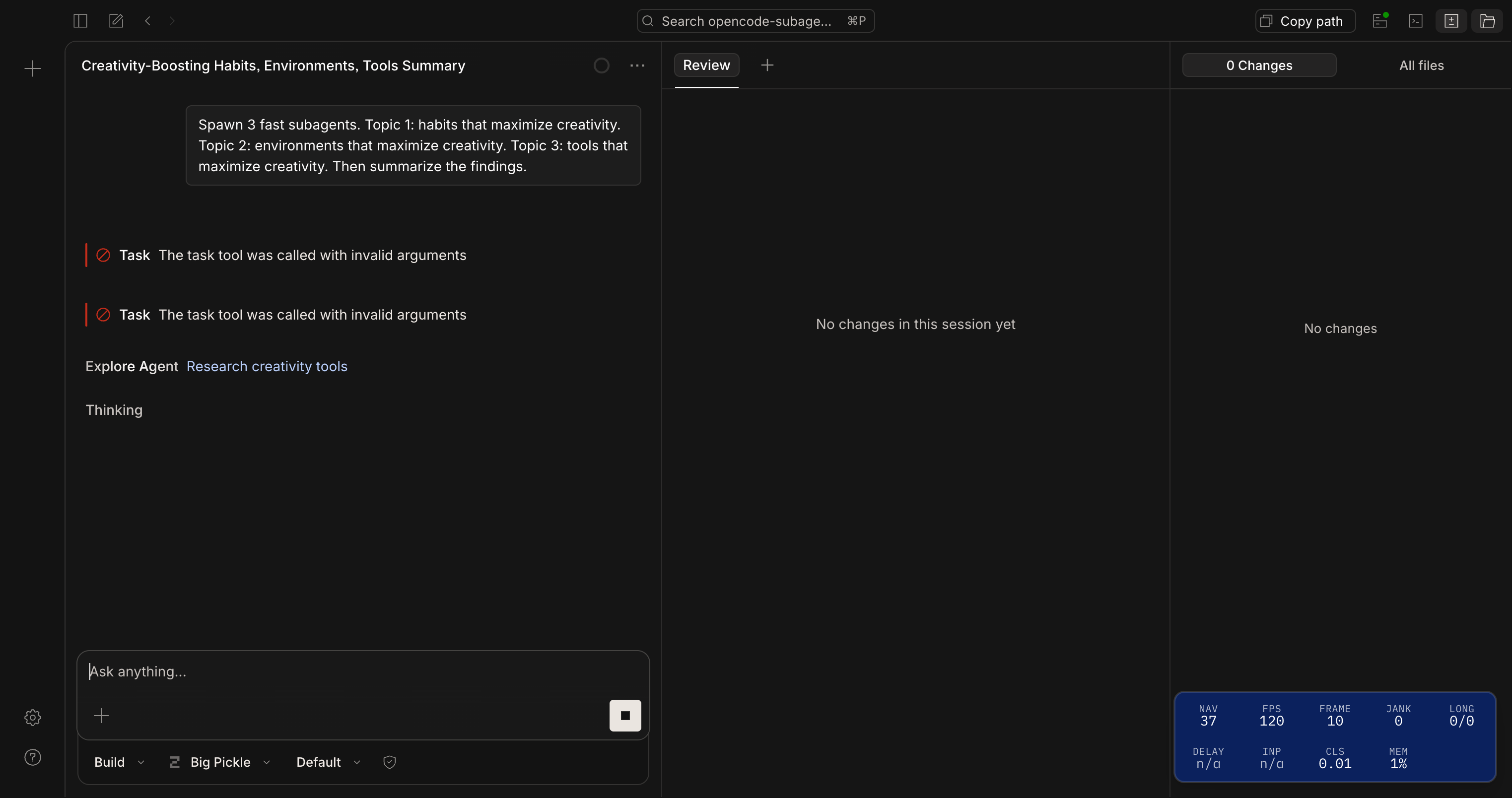This screenshot has width=1512, height=798.
Task: Open the Big Pickle model dropdown
Action: tap(220, 762)
